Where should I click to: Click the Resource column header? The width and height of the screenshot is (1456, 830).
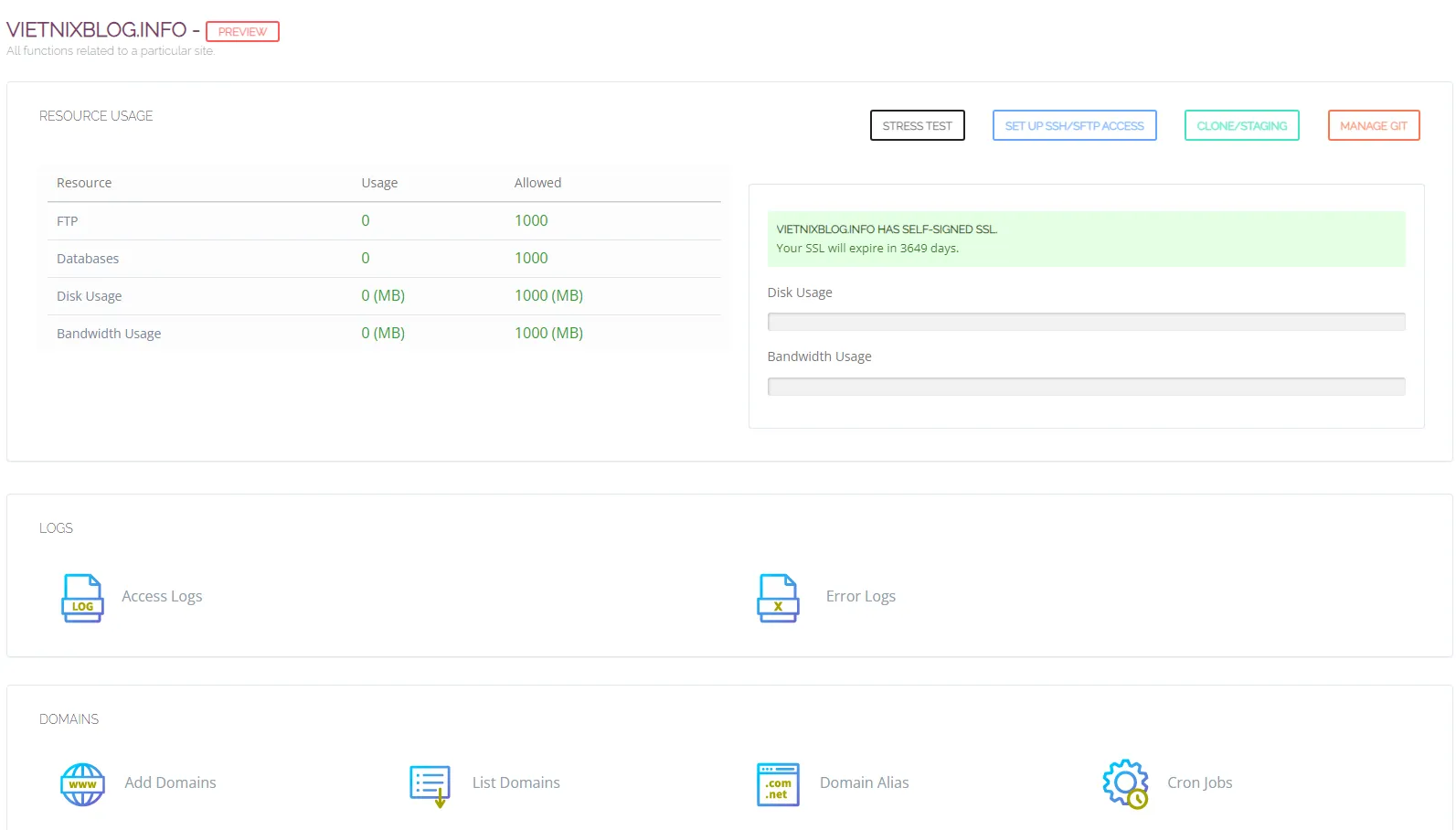84,183
